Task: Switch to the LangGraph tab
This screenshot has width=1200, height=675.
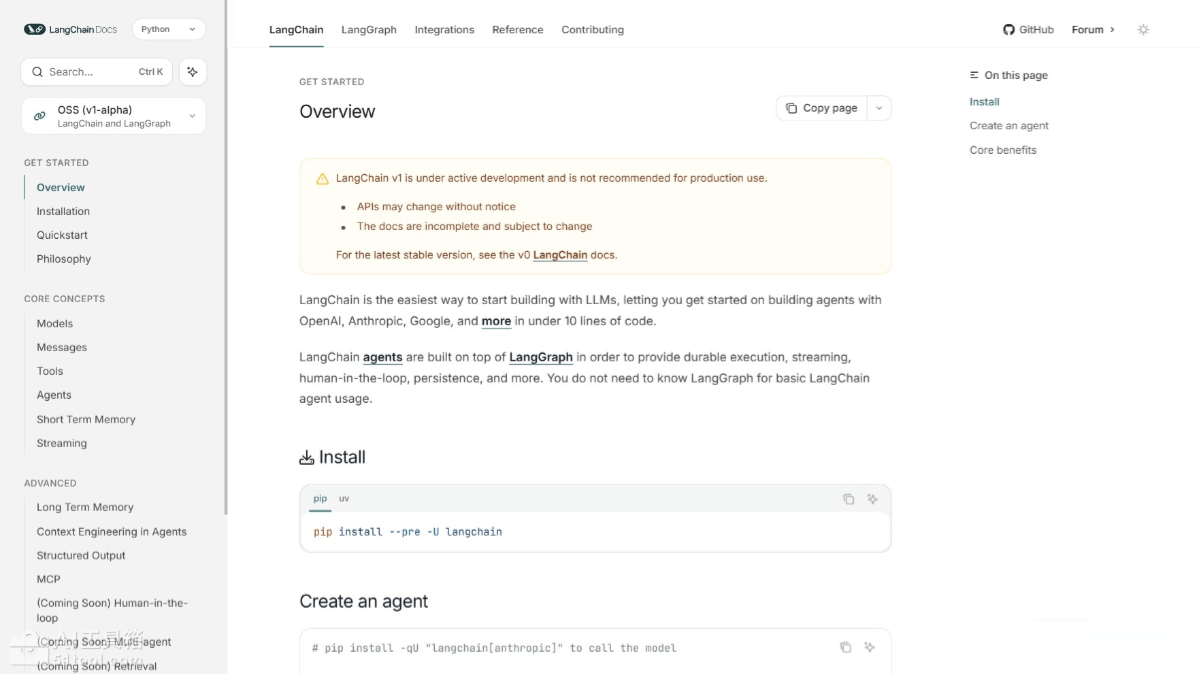Action: 369,30
